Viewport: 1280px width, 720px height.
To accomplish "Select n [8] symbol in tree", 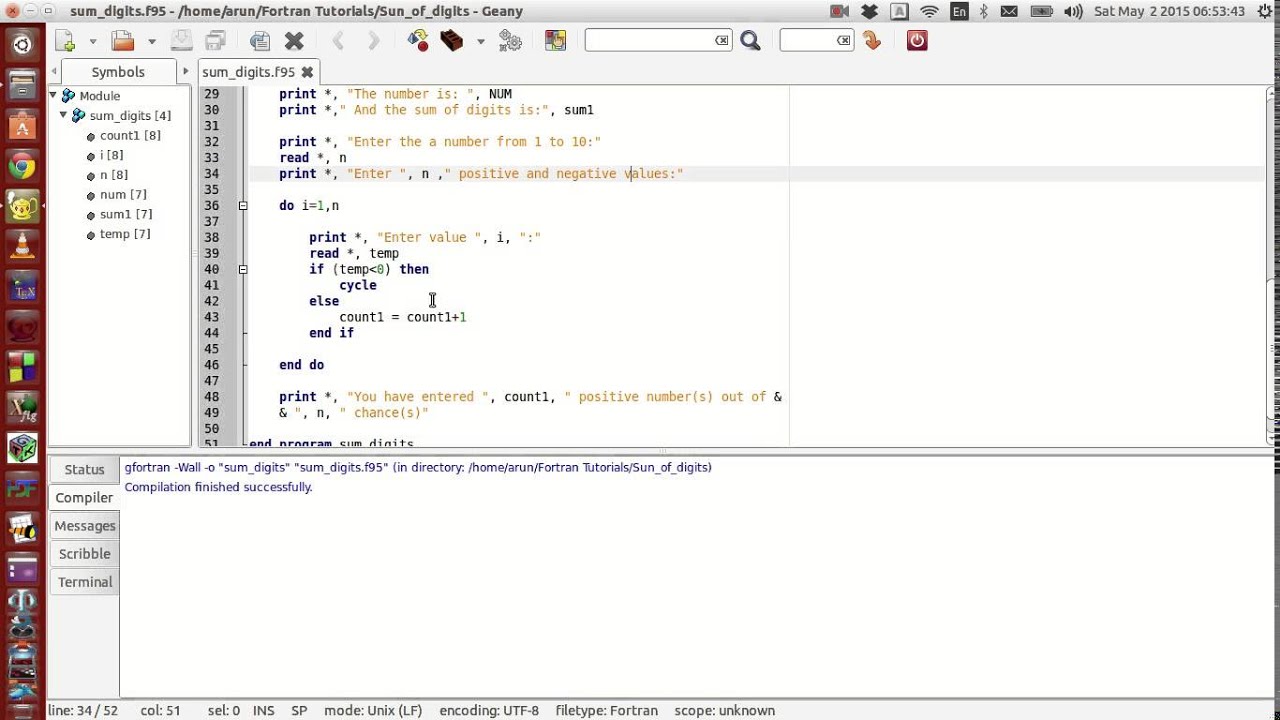I will (x=113, y=175).
